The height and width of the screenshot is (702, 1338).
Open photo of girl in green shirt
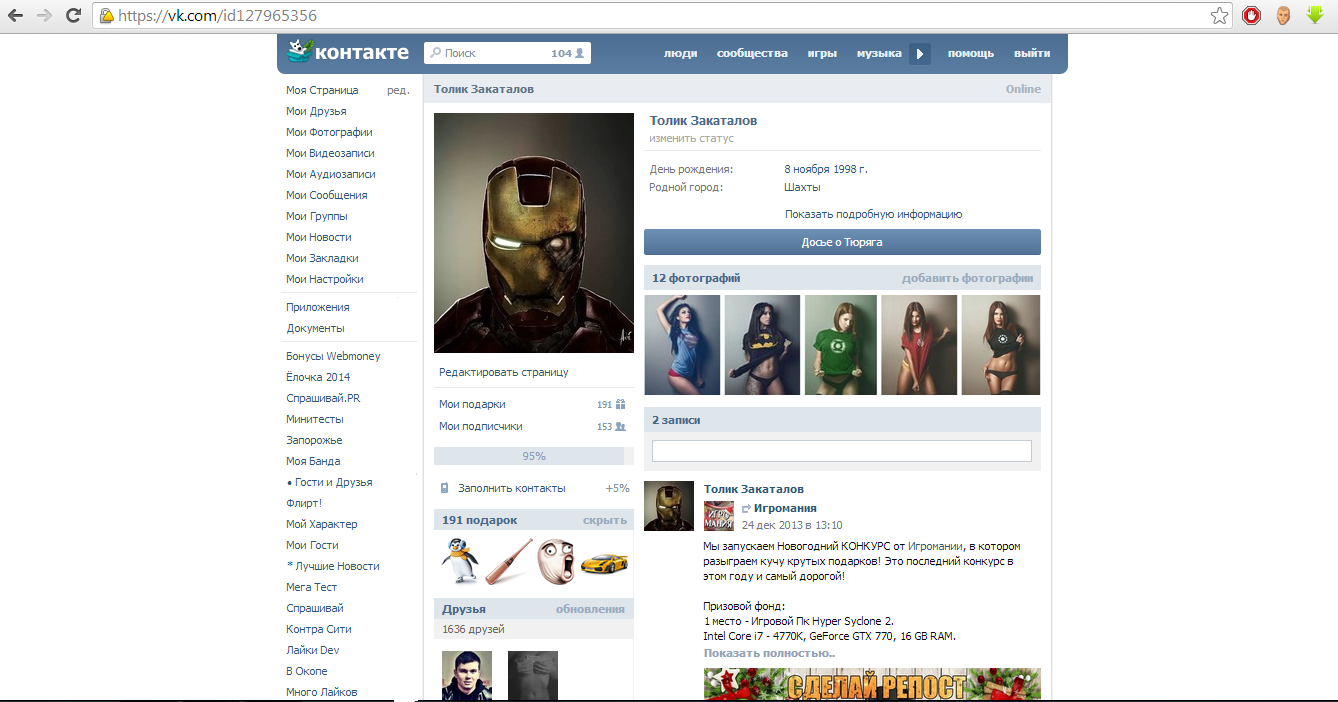click(x=841, y=345)
